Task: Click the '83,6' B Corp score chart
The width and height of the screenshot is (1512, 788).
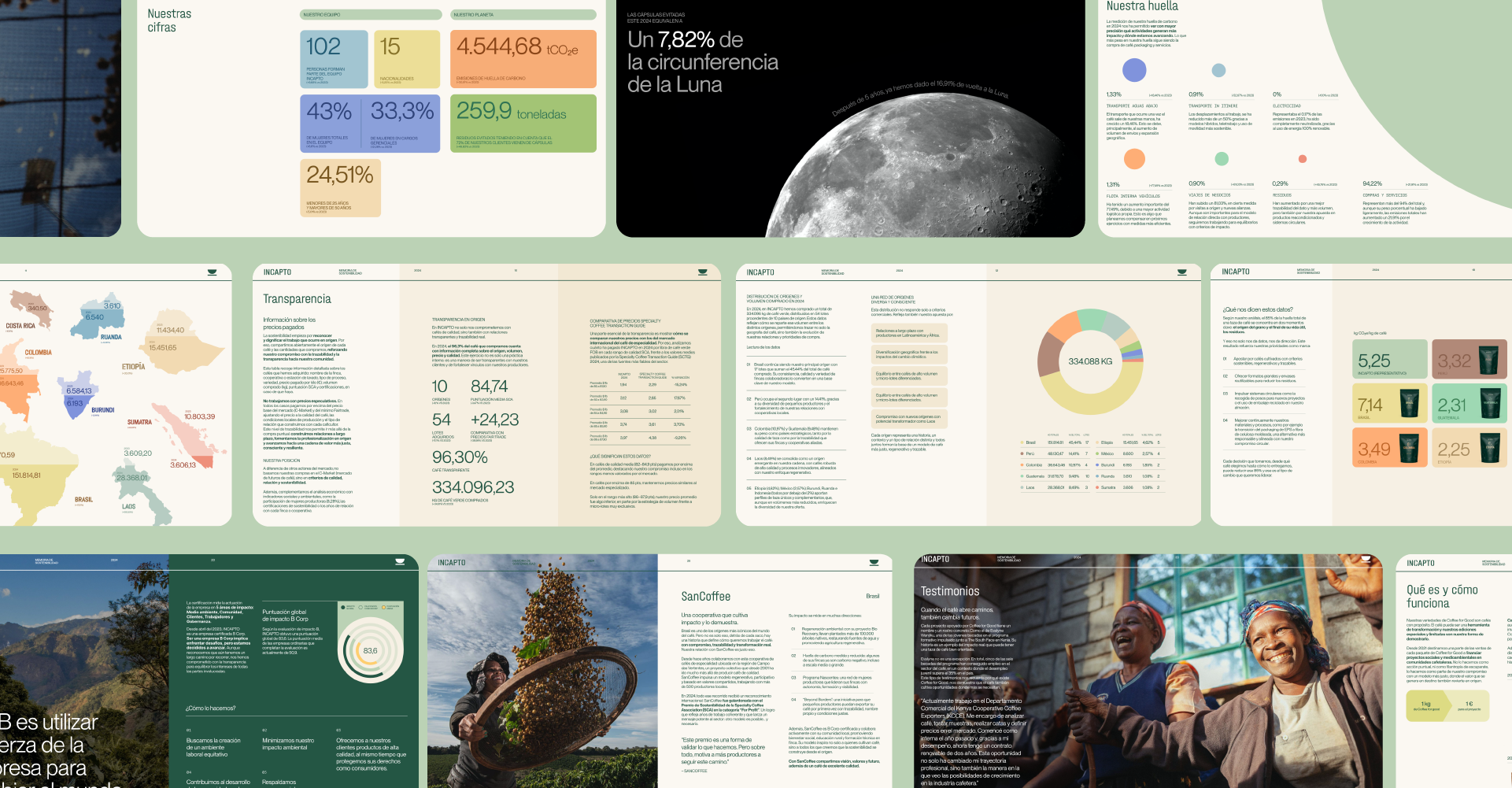Action: [x=371, y=650]
